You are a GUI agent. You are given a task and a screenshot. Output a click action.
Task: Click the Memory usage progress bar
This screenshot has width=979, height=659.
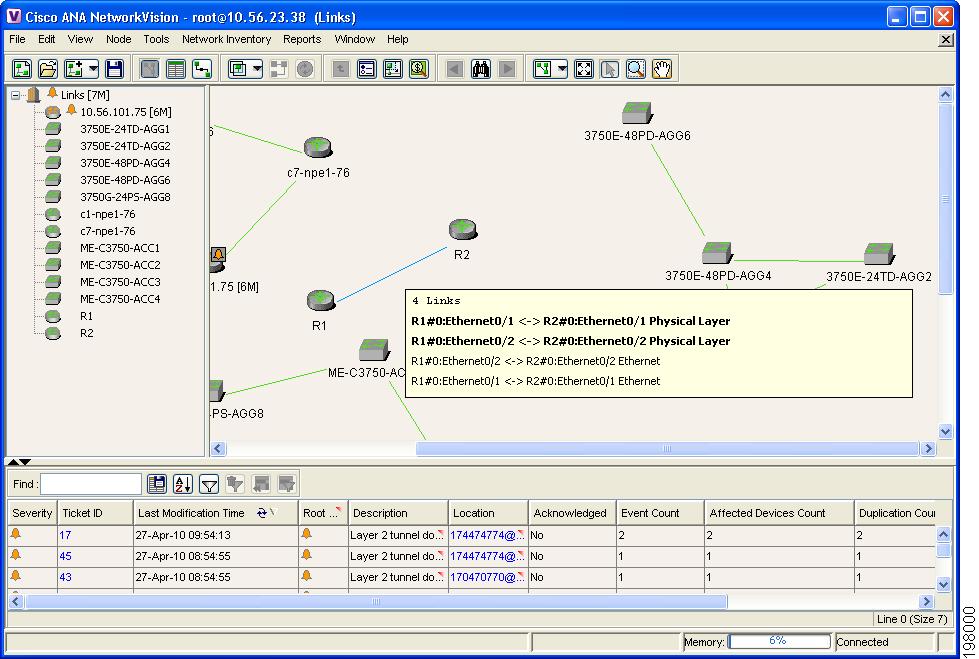pyautogui.click(x=779, y=642)
